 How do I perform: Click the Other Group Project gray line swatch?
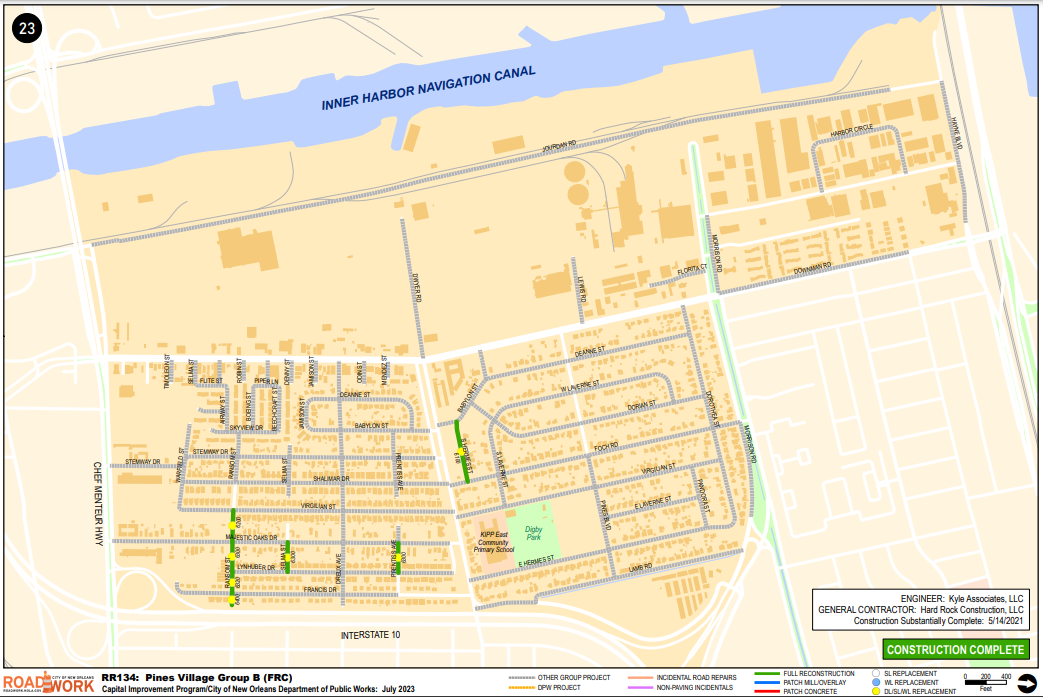pyautogui.click(x=522, y=678)
